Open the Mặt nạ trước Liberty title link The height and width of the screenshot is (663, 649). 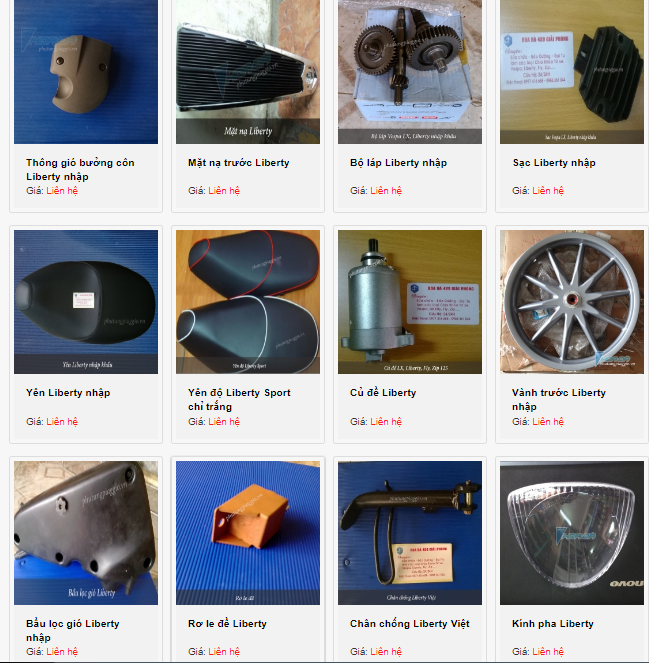coord(238,163)
